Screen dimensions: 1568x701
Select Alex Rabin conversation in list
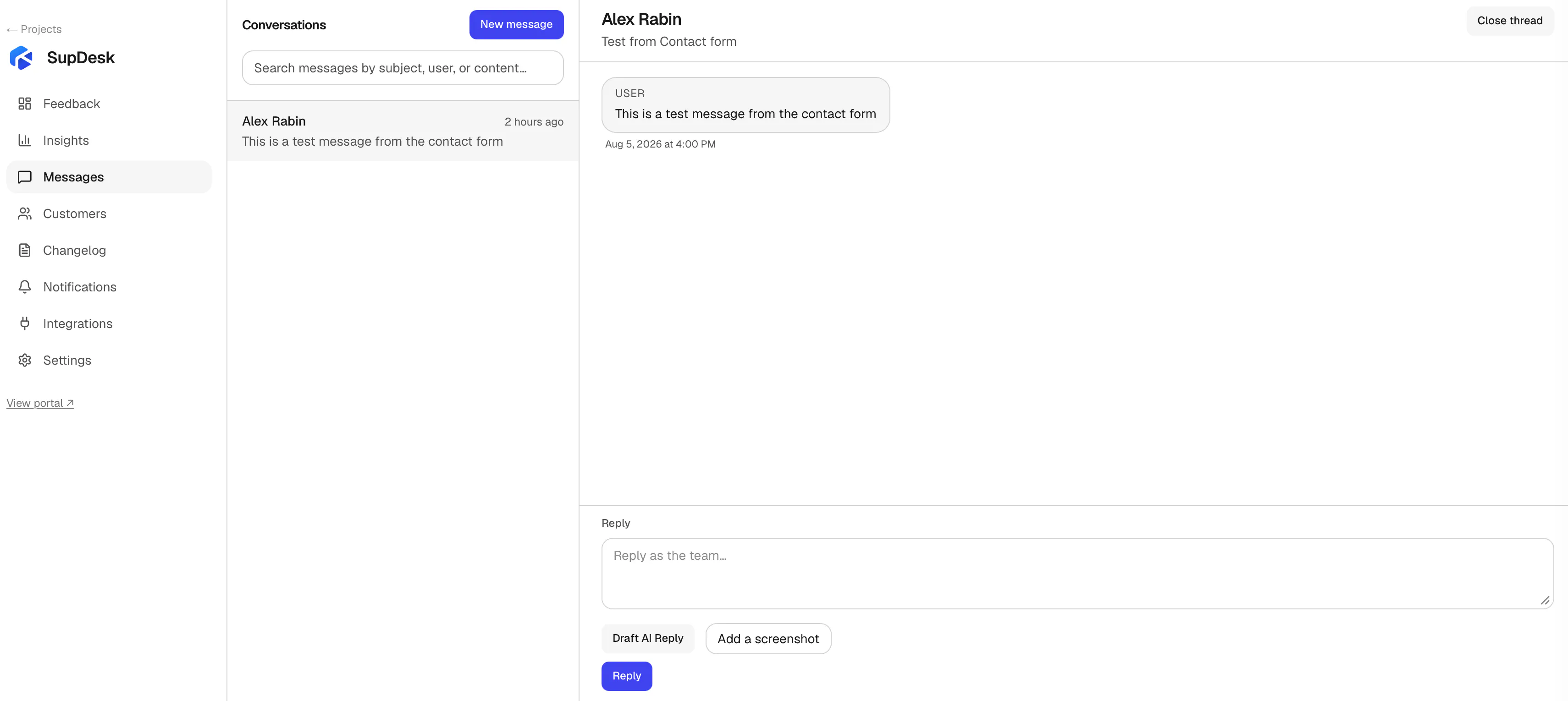[x=403, y=131]
